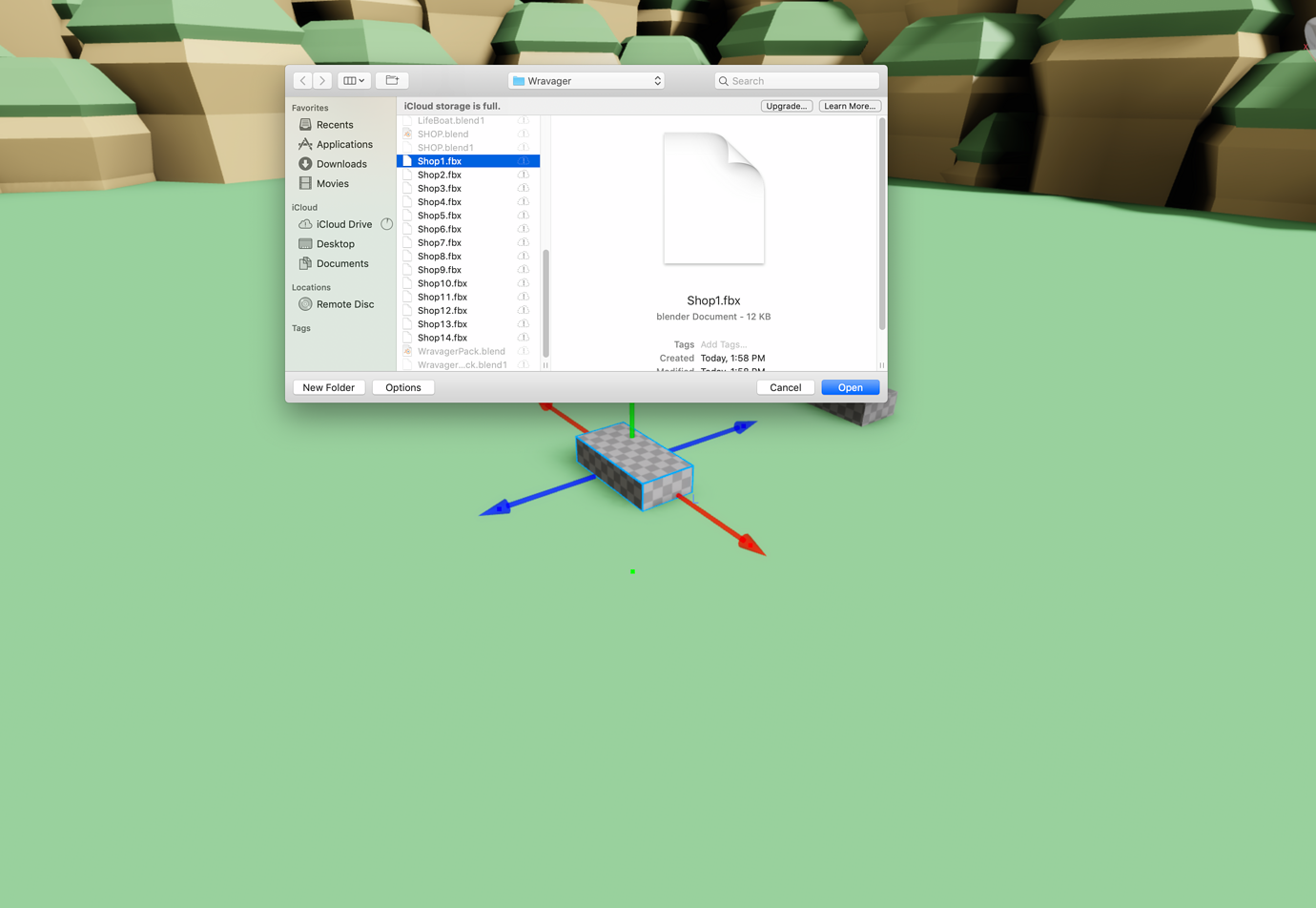This screenshot has width=1316, height=908.
Task: Select Shop11.fbx in the file list
Action: (x=468, y=297)
